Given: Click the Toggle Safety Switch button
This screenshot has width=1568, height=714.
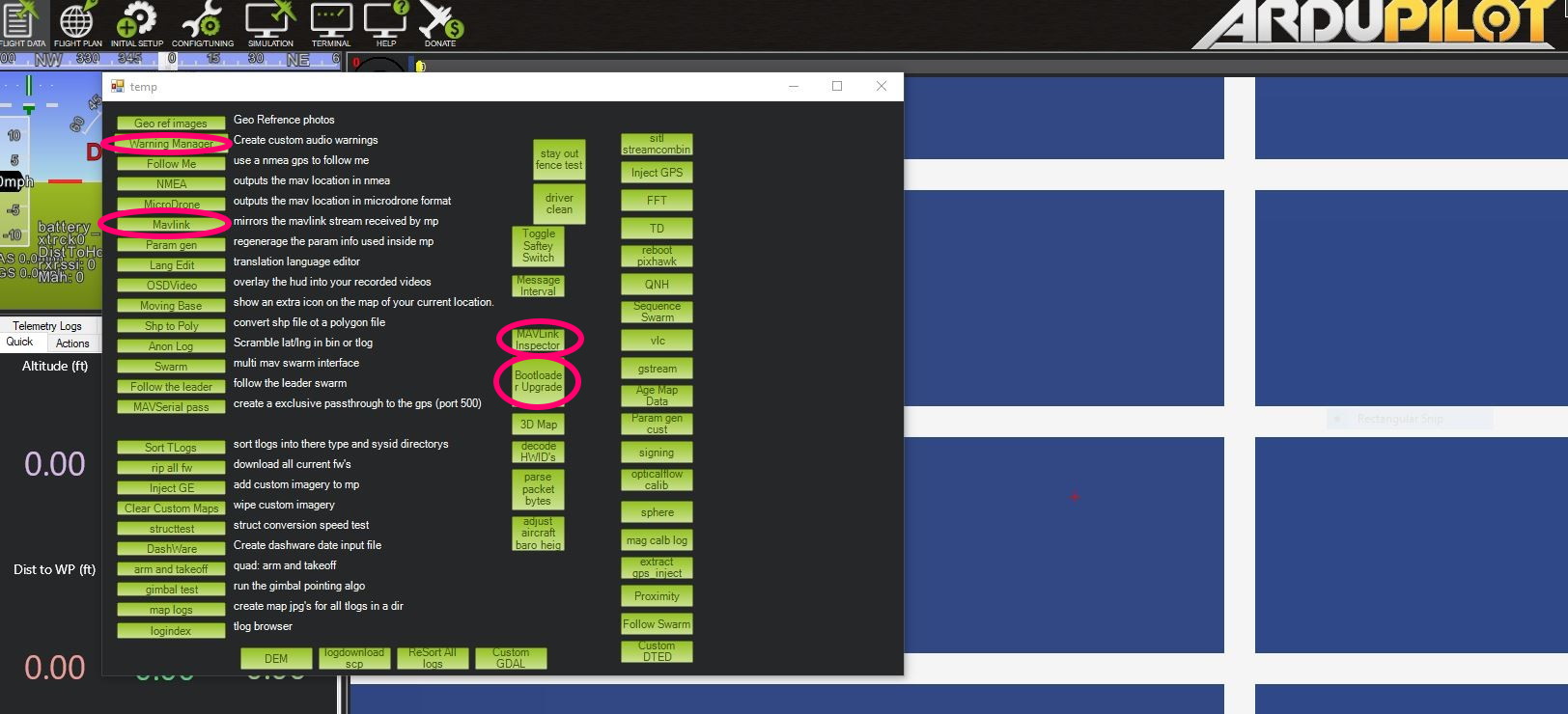Looking at the screenshot, I should 538,246.
